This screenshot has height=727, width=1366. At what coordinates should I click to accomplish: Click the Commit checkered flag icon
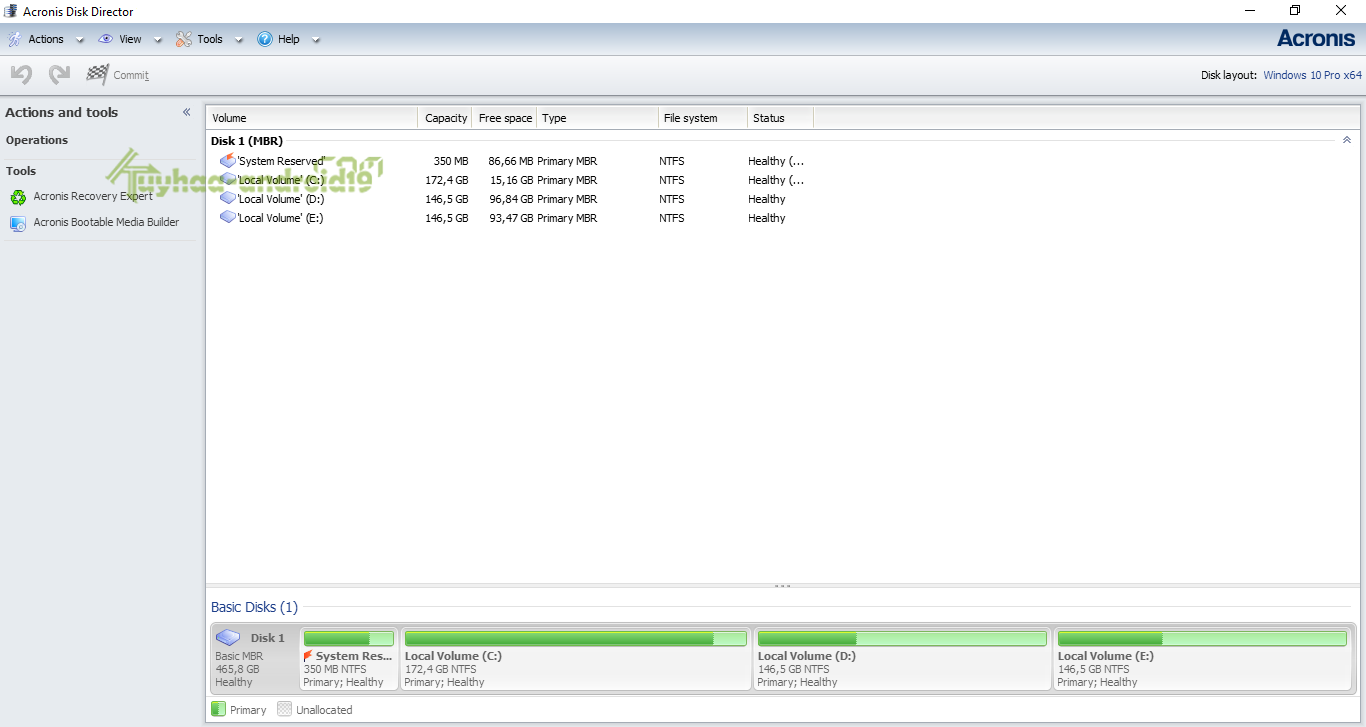tap(97, 74)
